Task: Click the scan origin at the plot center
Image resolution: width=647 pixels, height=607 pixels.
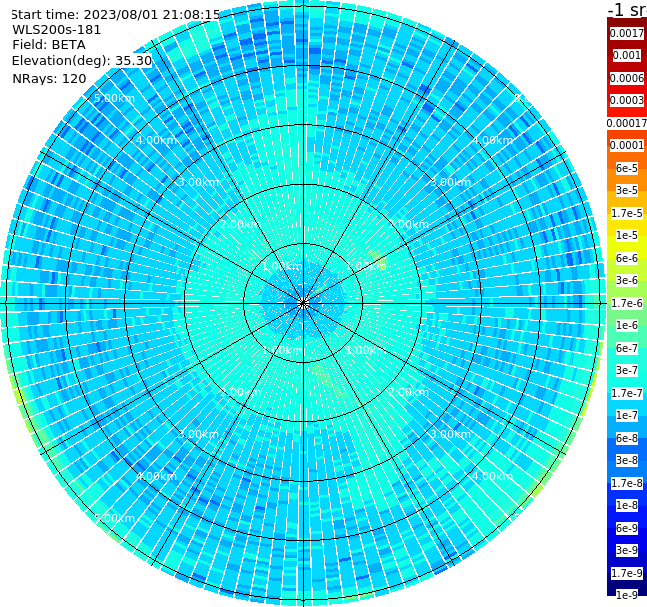Action: tap(303, 303)
